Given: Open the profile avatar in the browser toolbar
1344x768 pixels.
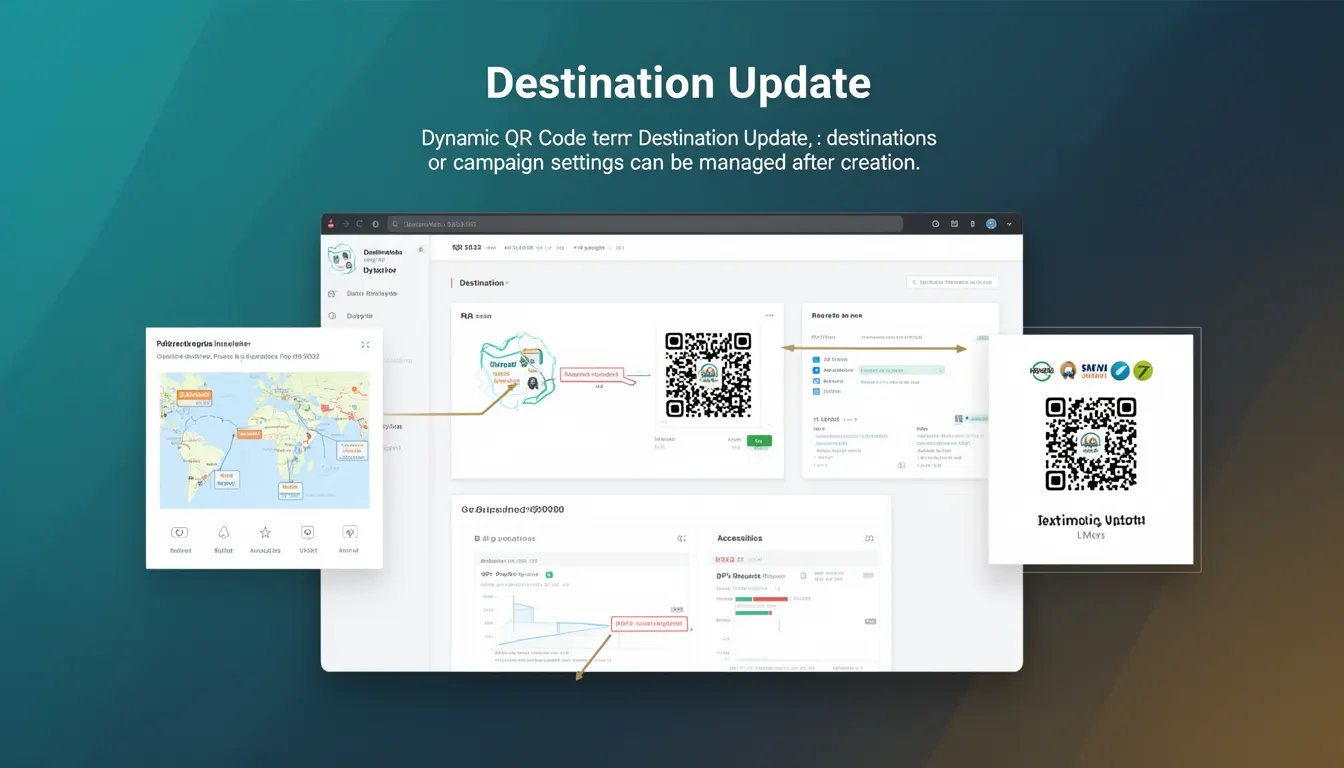Looking at the screenshot, I should point(991,224).
